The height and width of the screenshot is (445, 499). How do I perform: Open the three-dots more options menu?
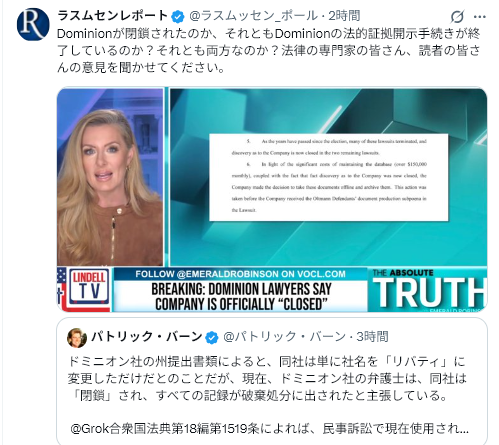click(x=480, y=16)
